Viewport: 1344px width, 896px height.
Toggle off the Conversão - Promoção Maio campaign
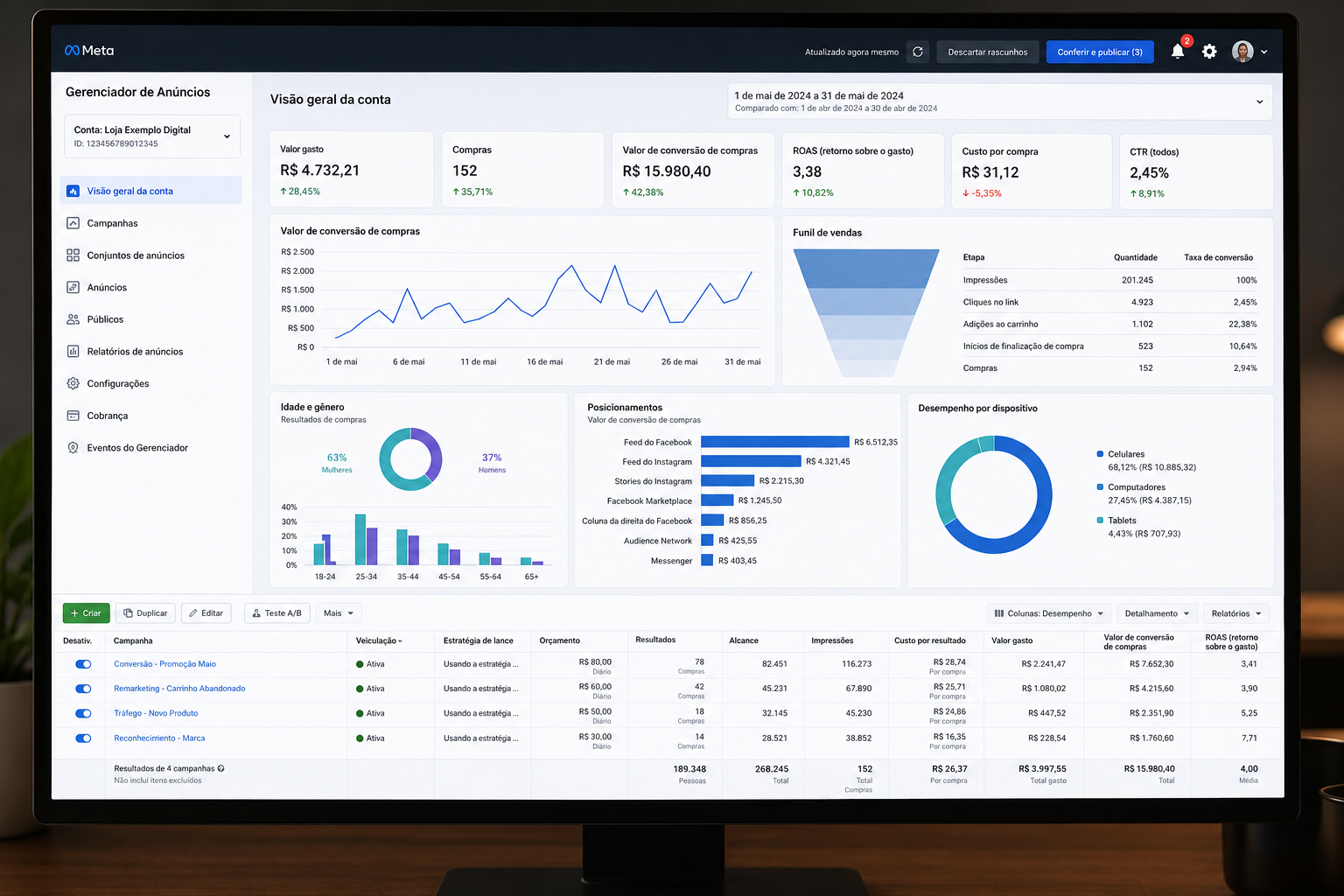click(x=83, y=664)
